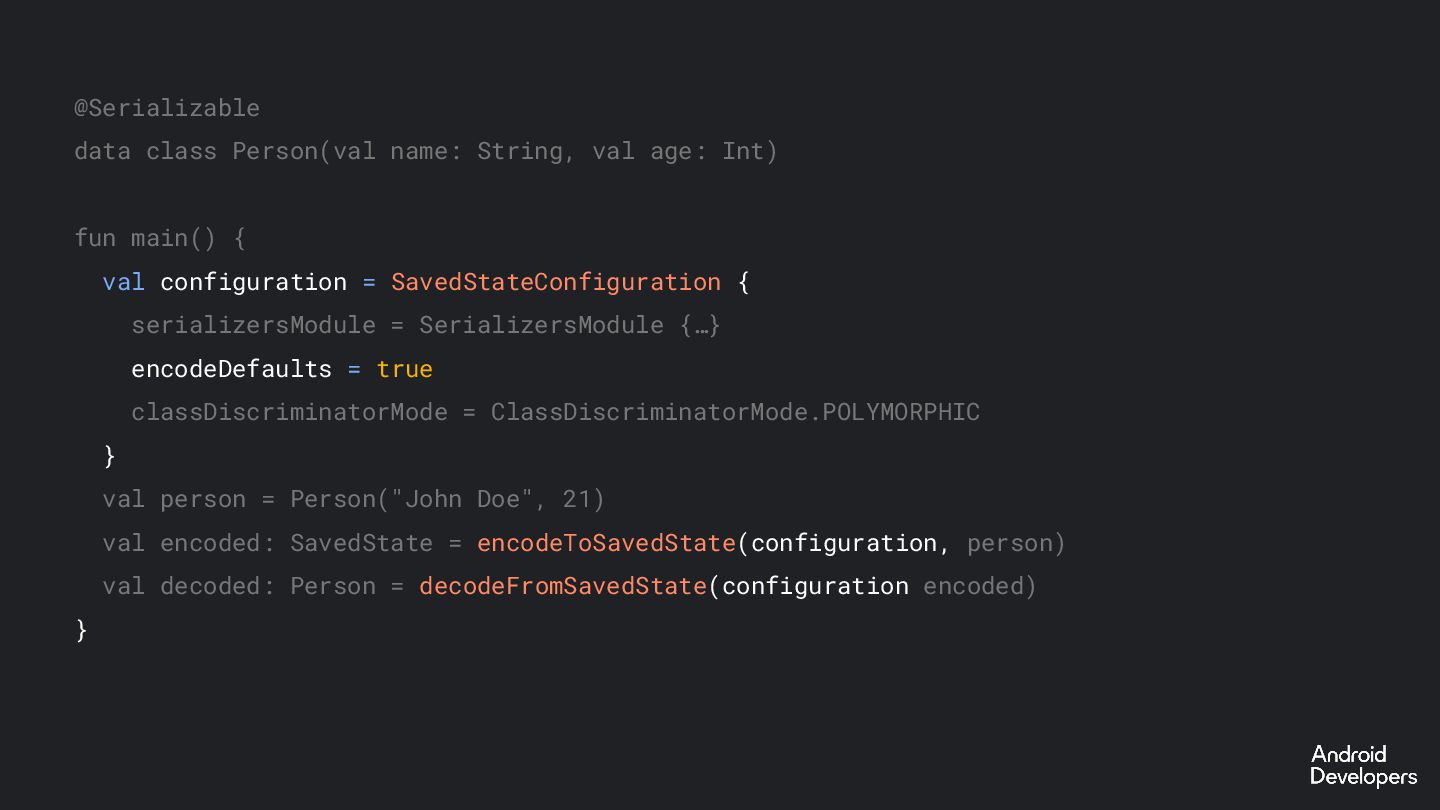Click the val person variable name

pos(203,499)
